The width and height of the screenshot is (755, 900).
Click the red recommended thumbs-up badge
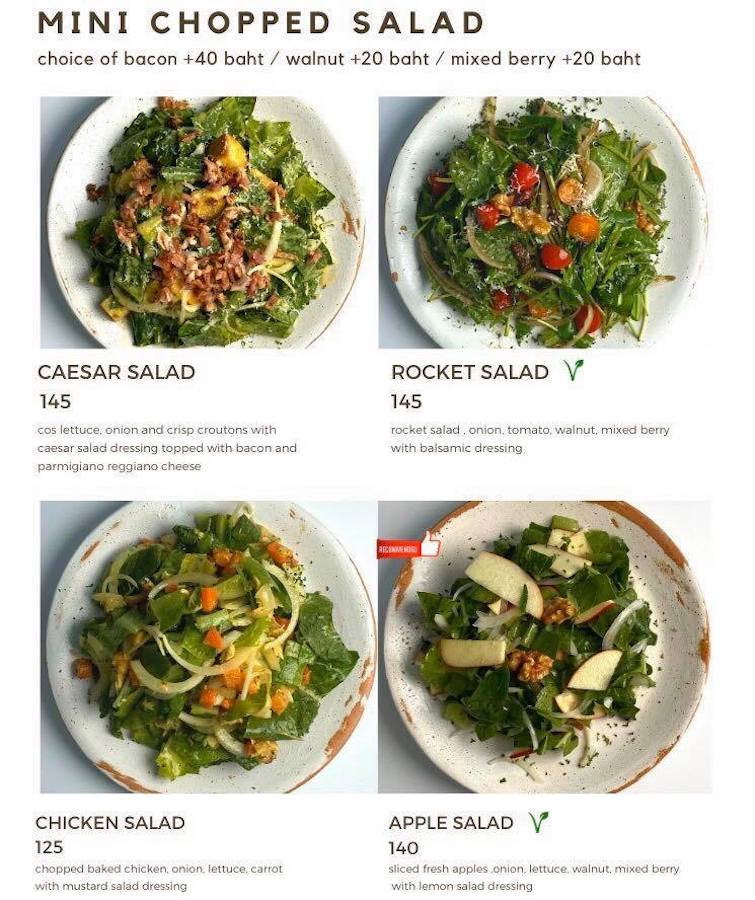click(409, 546)
